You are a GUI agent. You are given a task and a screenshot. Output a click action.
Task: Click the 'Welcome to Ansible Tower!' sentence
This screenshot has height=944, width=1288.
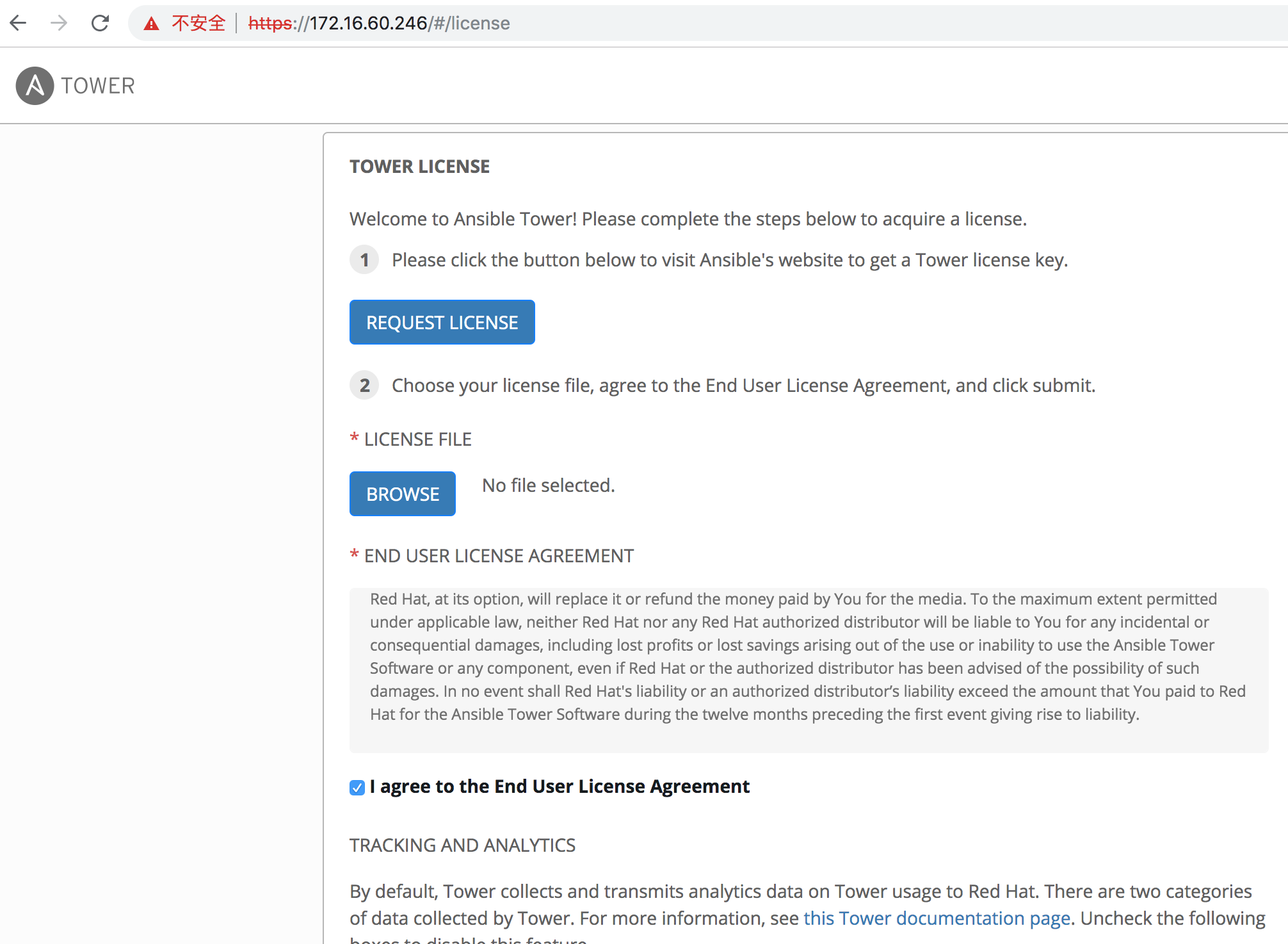point(688,219)
